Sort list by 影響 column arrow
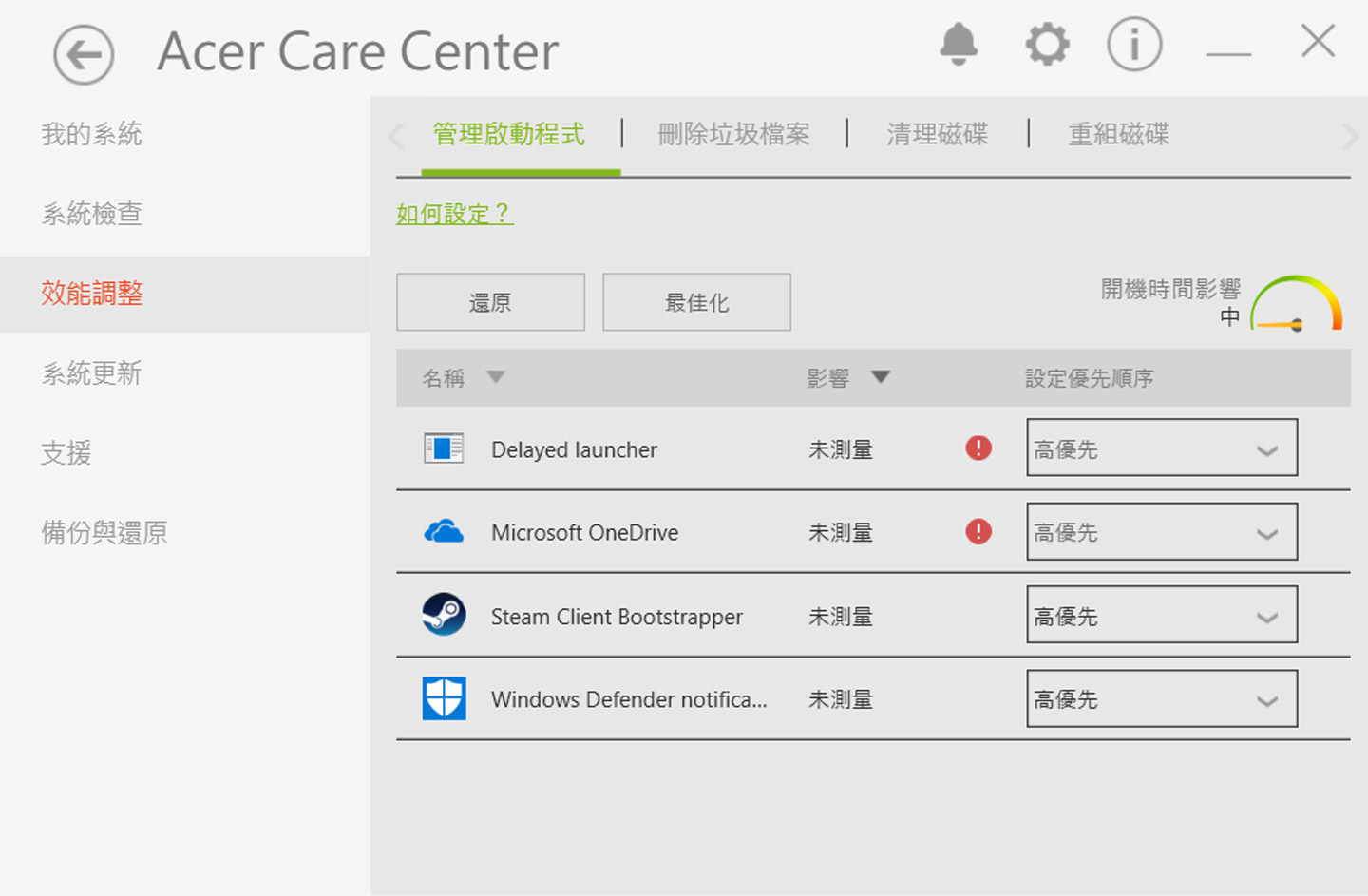 click(x=881, y=377)
